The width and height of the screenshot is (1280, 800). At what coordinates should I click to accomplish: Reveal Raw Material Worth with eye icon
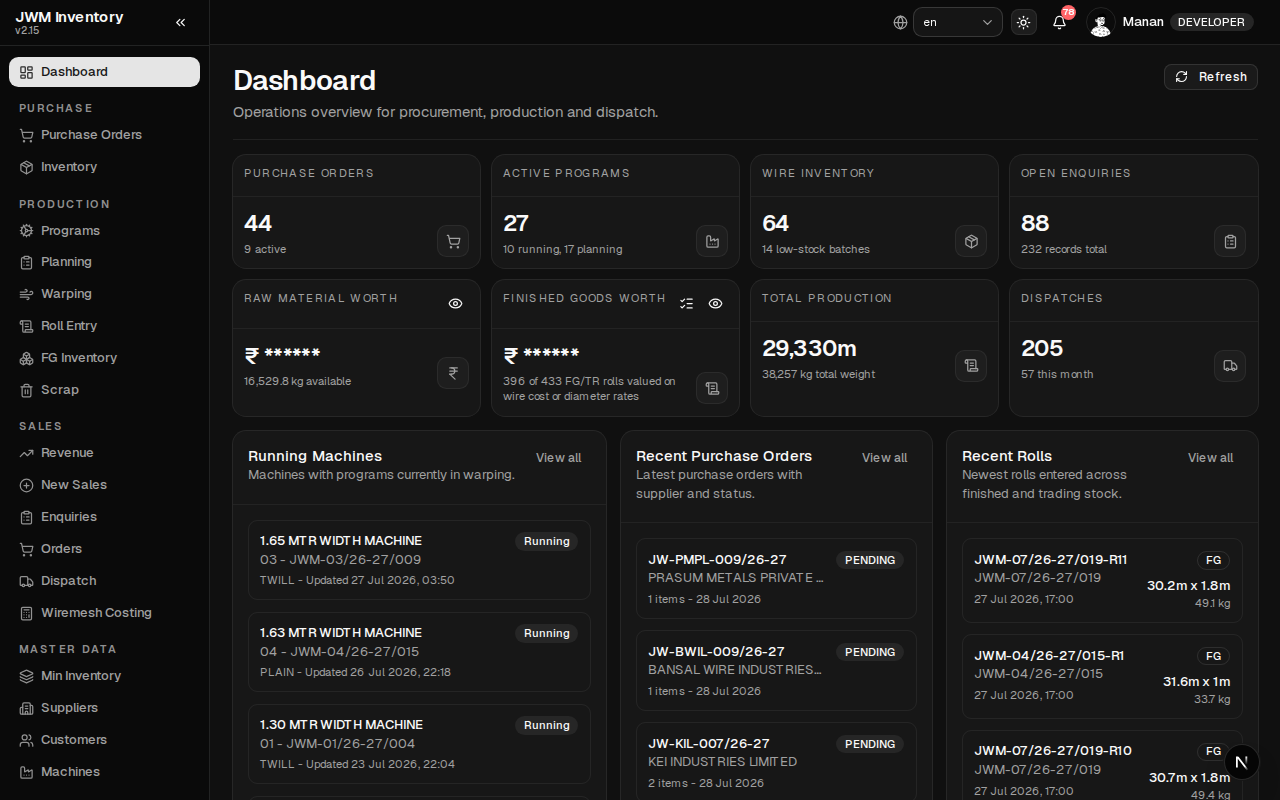455,303
